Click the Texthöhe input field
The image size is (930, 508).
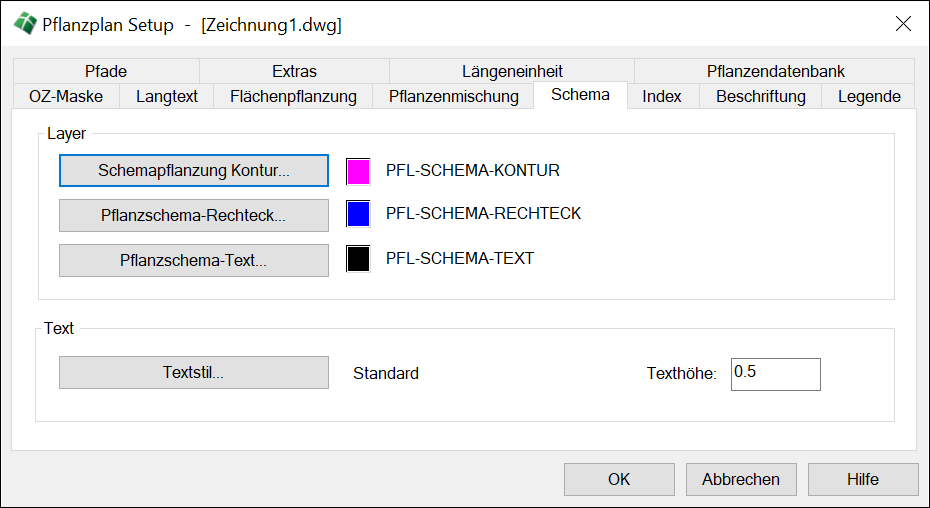[775, 374]
